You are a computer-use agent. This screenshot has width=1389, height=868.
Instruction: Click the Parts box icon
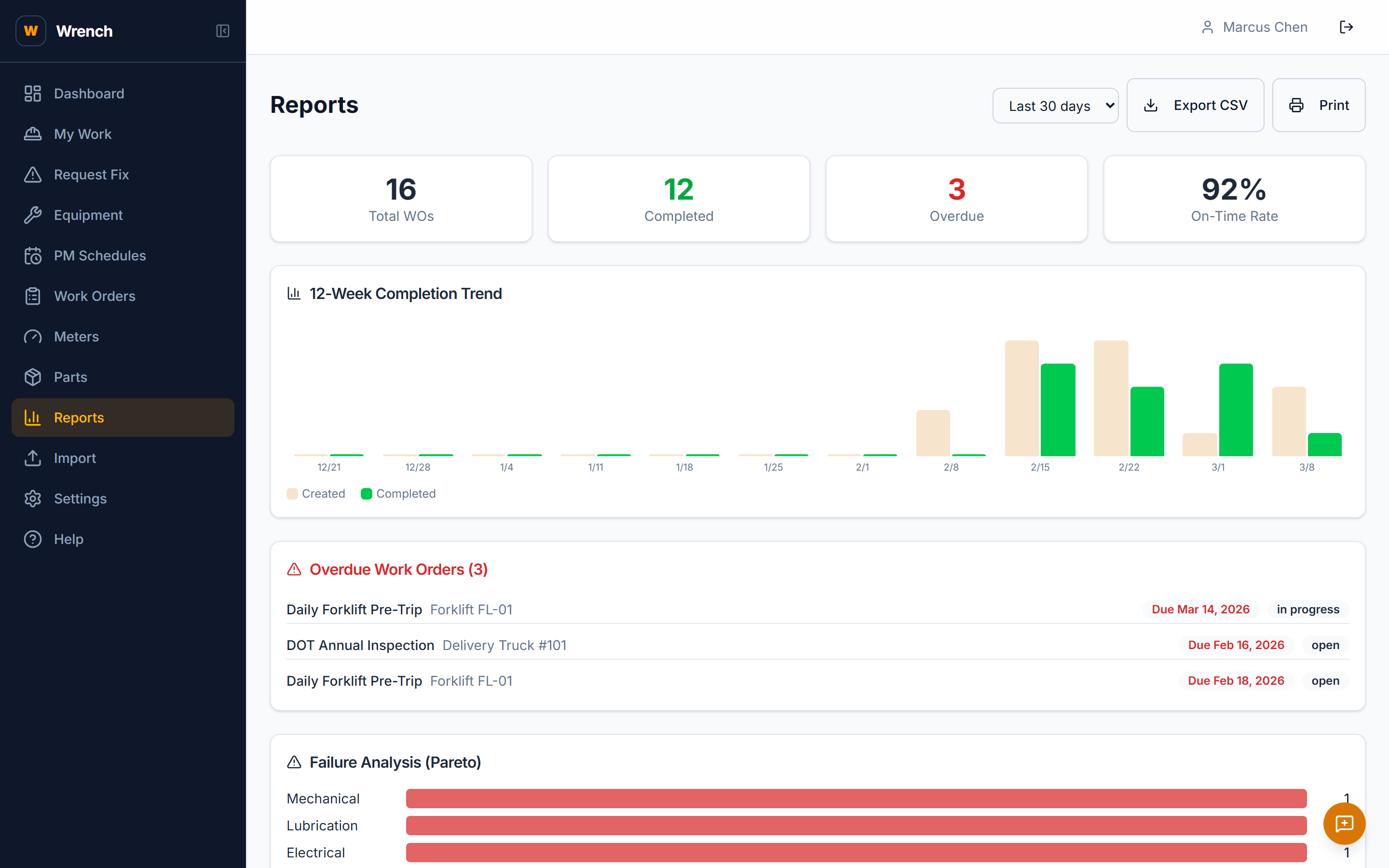(33, 377)
